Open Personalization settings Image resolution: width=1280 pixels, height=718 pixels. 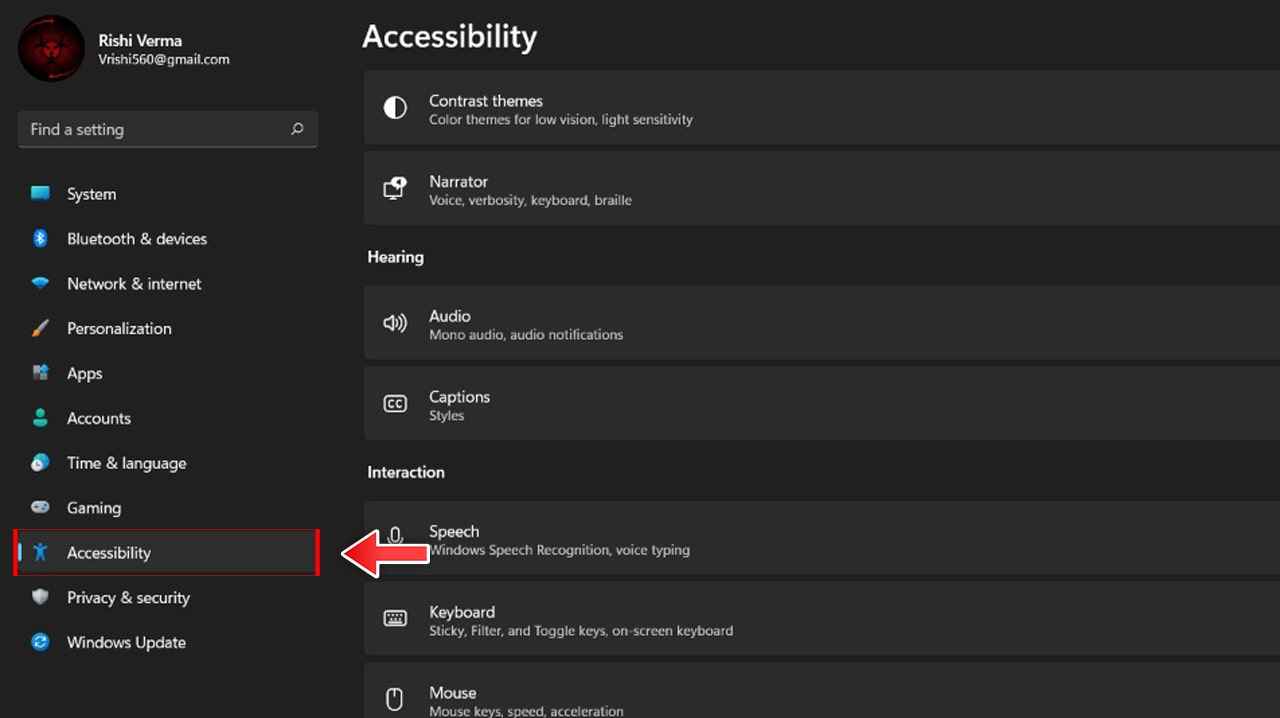point(167,328)
